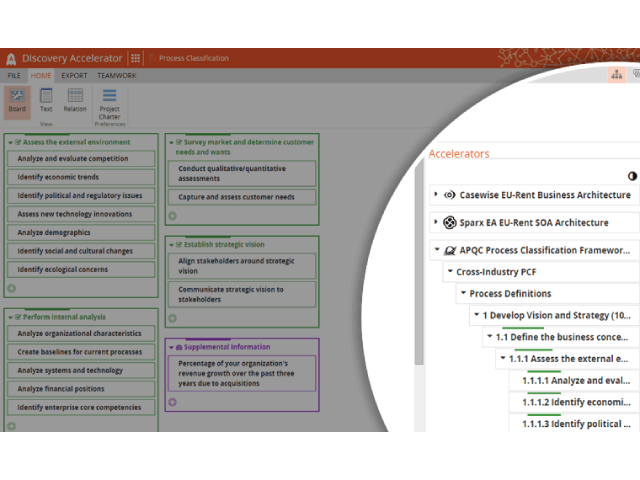Open the FILE menu
Image resolution: width=640 pixels, height=480 pixels.
coord(14,76)
